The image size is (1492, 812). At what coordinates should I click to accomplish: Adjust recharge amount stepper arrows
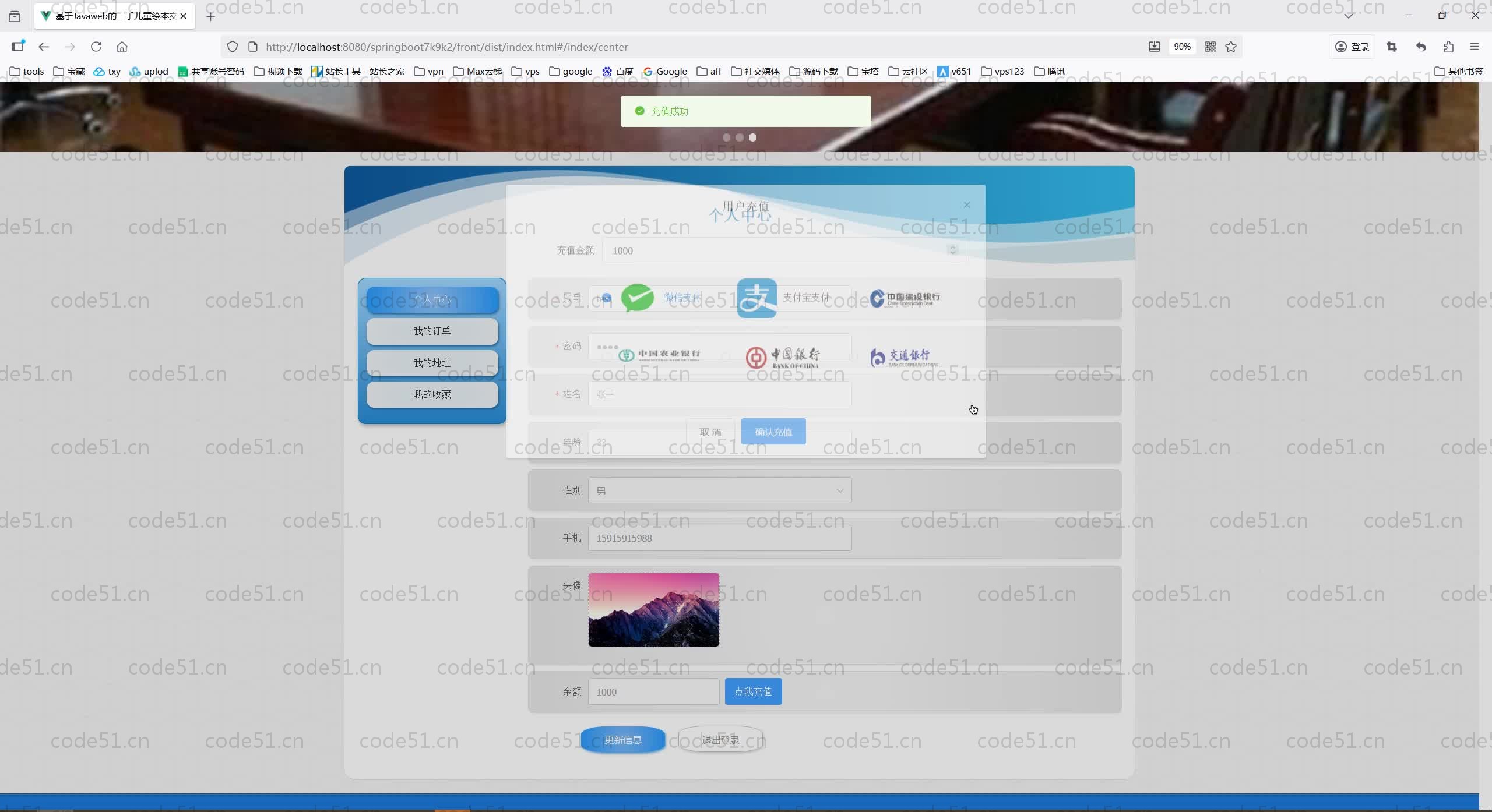(953, 250)
